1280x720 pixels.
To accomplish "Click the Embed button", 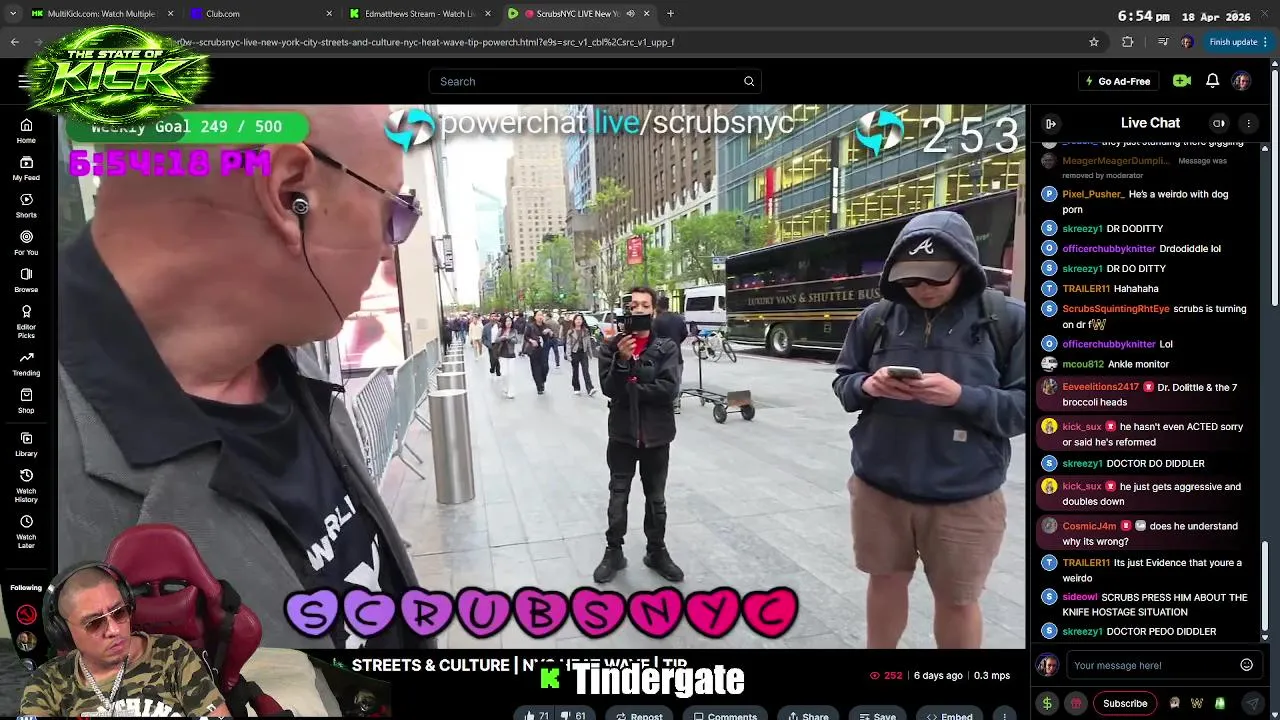I will (950, 716).
